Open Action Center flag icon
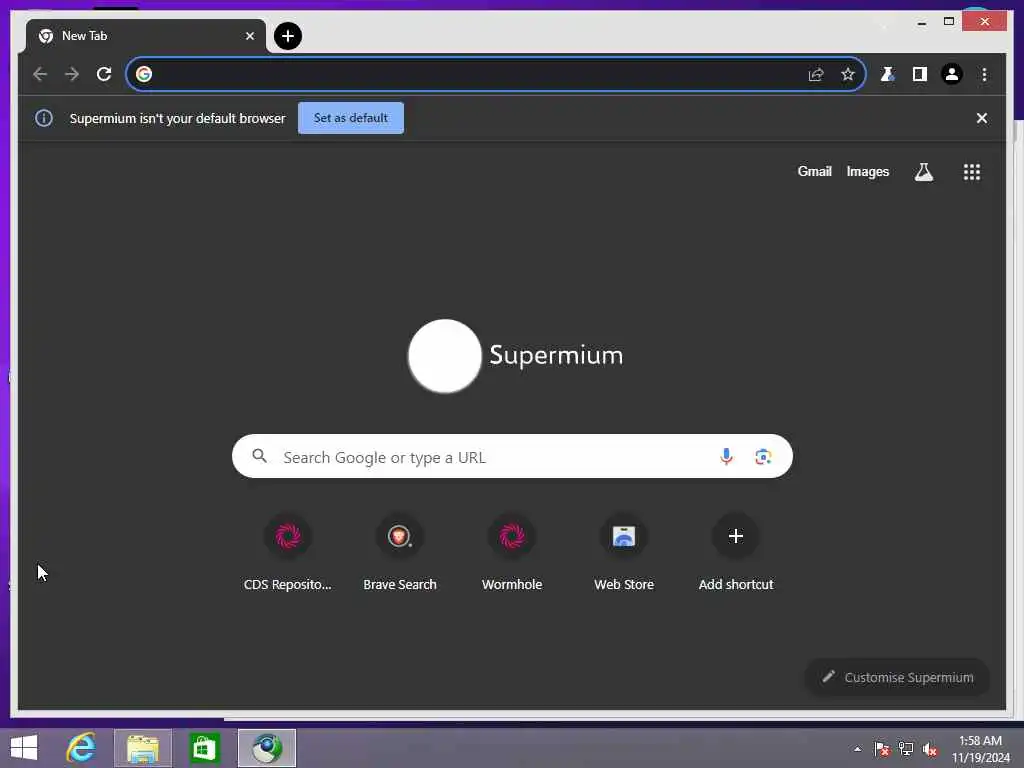This screenshot has width=1024, height=768. coord(881,749)
